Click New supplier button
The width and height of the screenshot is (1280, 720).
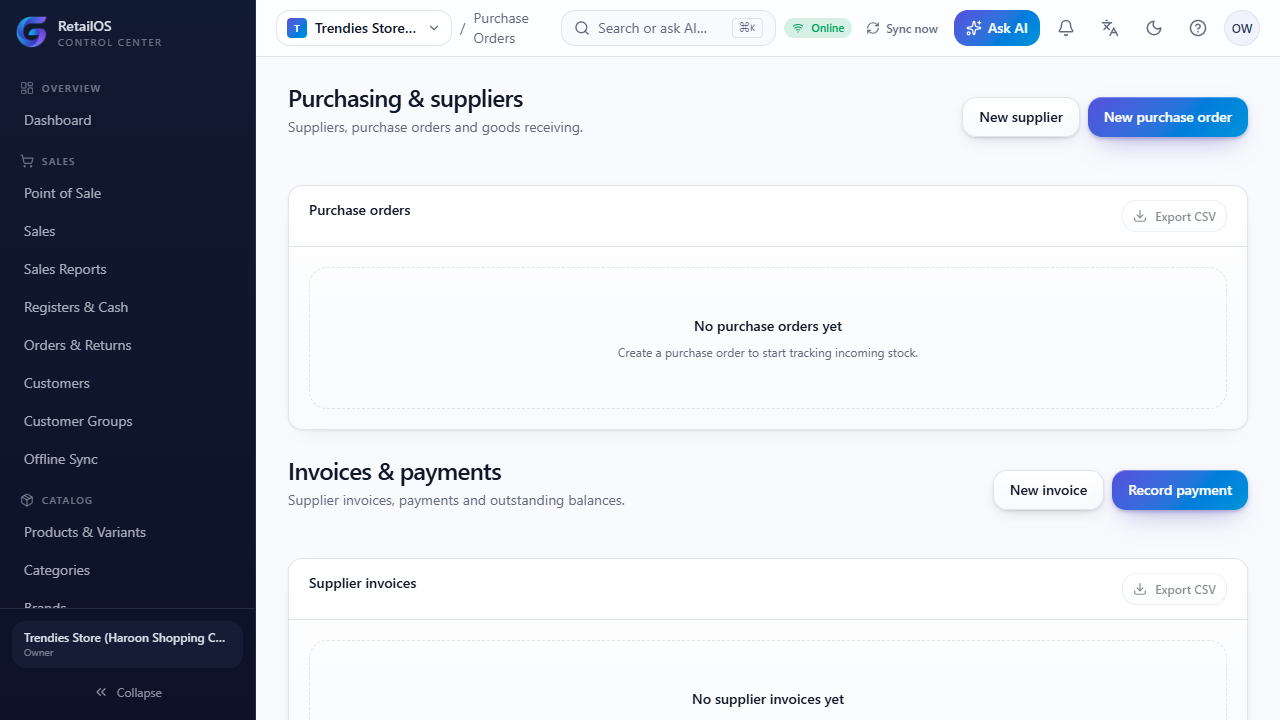click(1021, 117)
